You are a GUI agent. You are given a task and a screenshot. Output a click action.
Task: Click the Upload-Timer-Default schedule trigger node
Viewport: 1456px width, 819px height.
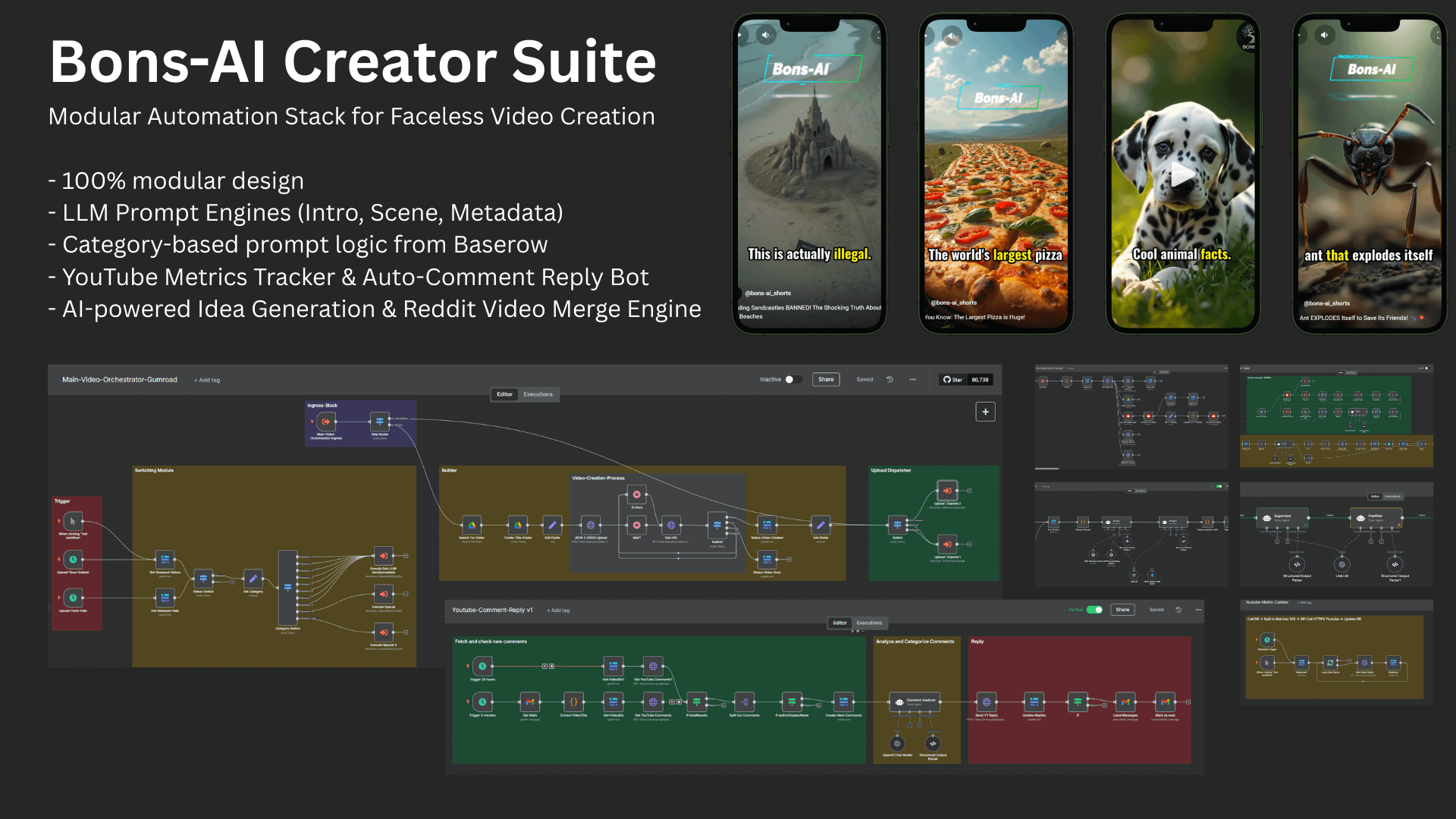73,560
